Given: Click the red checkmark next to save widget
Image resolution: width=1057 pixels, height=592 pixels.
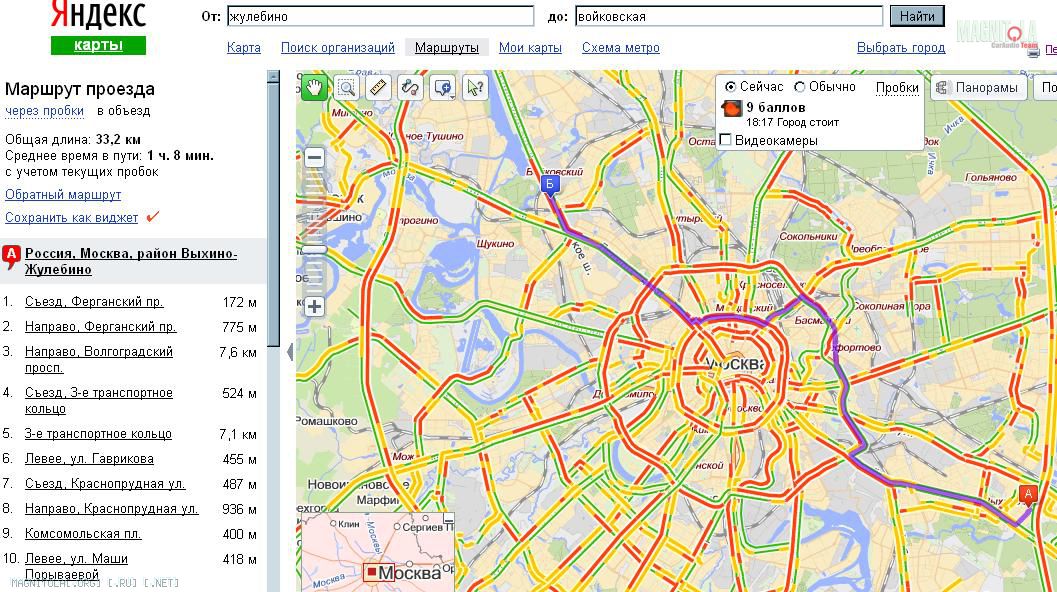Looking at the screenshot, I should click(153, 216).
